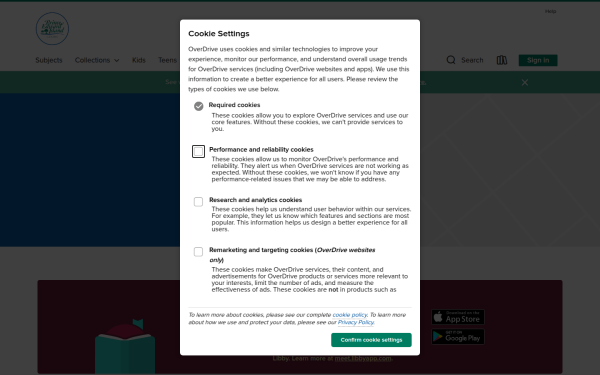Click the Required cookies checkmark icon
600x375 pixels.
tap(199, 106)
